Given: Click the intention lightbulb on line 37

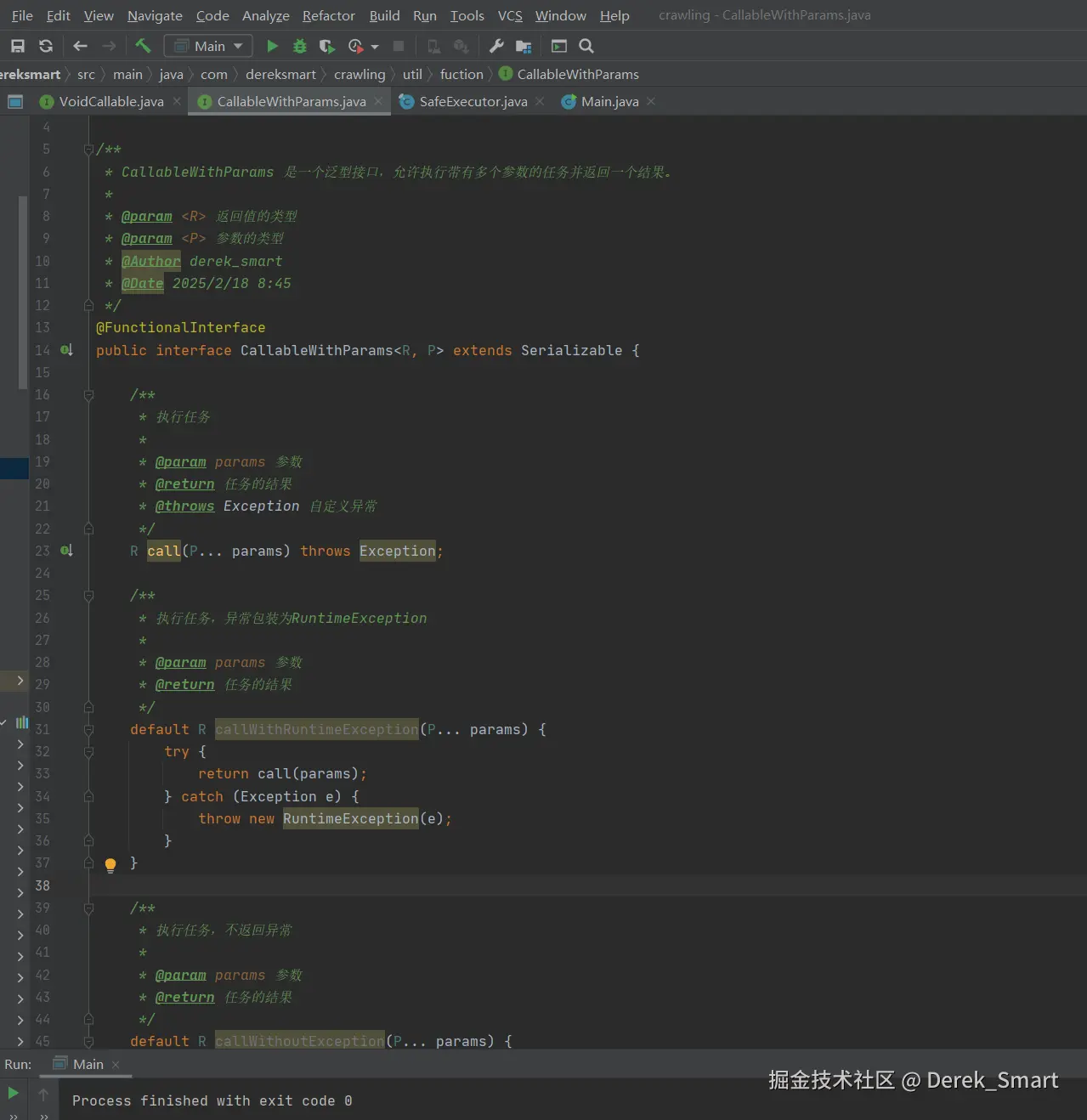Looking at the screenshot, I should [110, 865].
